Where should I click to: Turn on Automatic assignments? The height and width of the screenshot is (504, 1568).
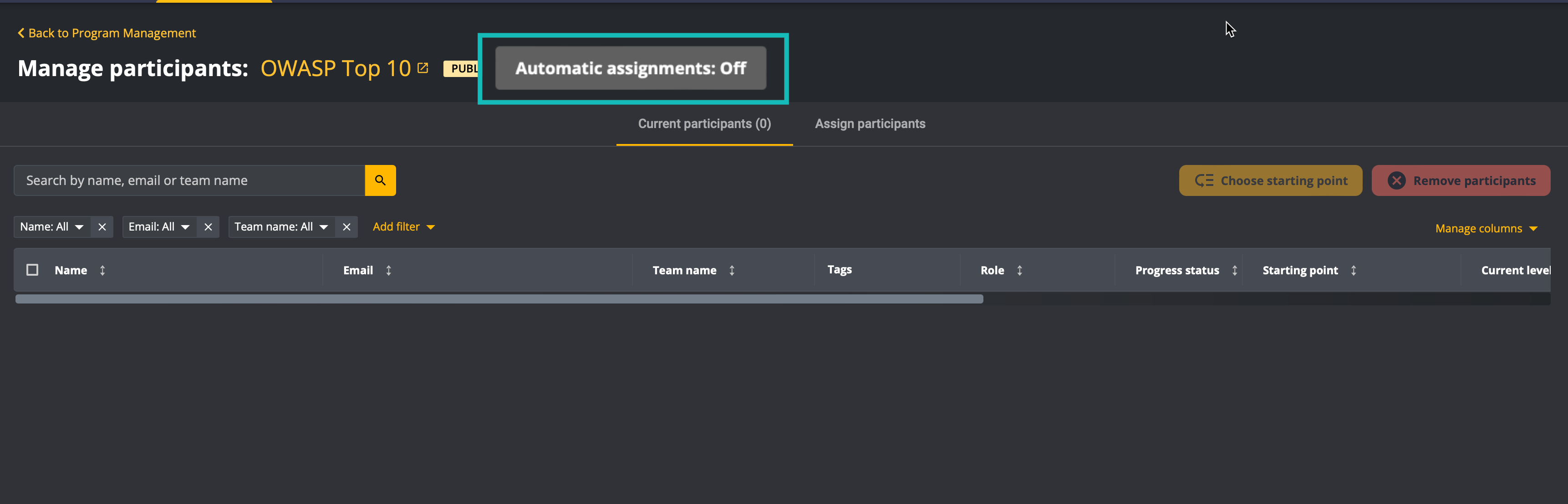tap(631, 67)
